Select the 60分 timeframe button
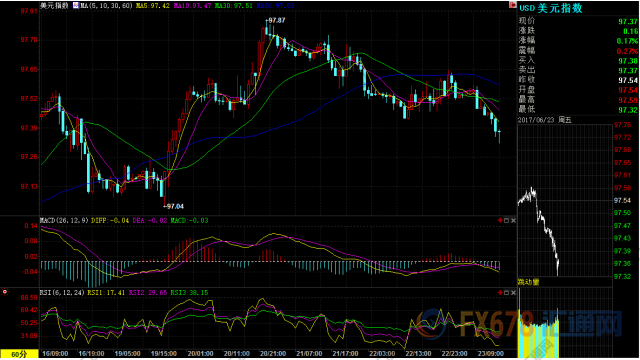The image size is (640, 360). (x=19, y=354)
